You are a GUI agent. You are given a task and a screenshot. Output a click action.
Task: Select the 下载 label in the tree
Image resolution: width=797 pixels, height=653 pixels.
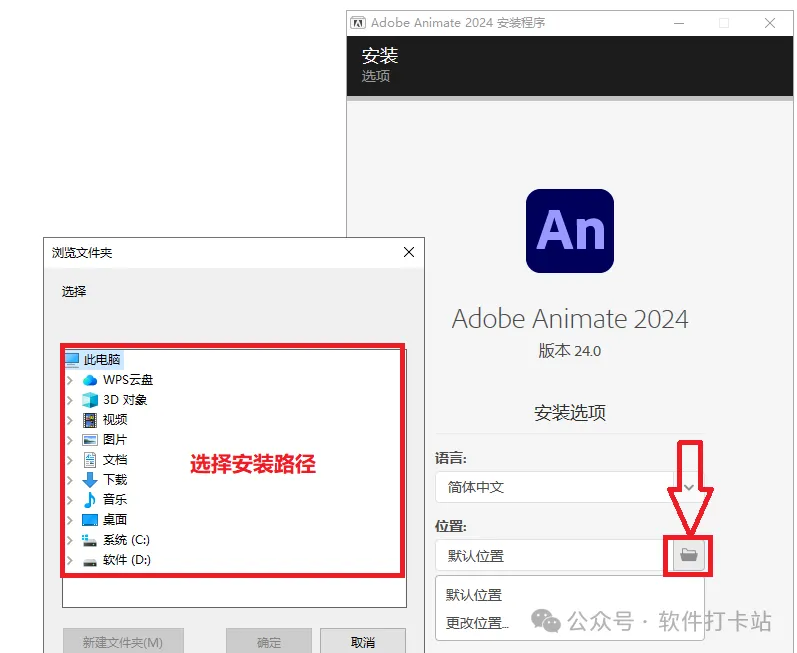[x=115, y=480]
